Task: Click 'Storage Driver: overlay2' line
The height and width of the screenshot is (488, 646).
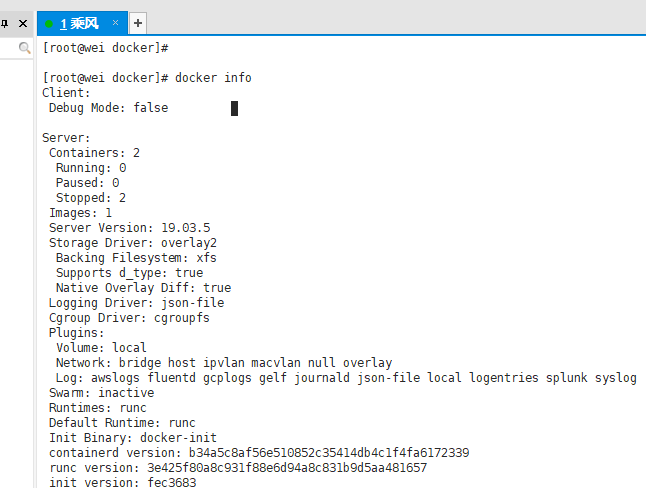Action: (133, 243)
